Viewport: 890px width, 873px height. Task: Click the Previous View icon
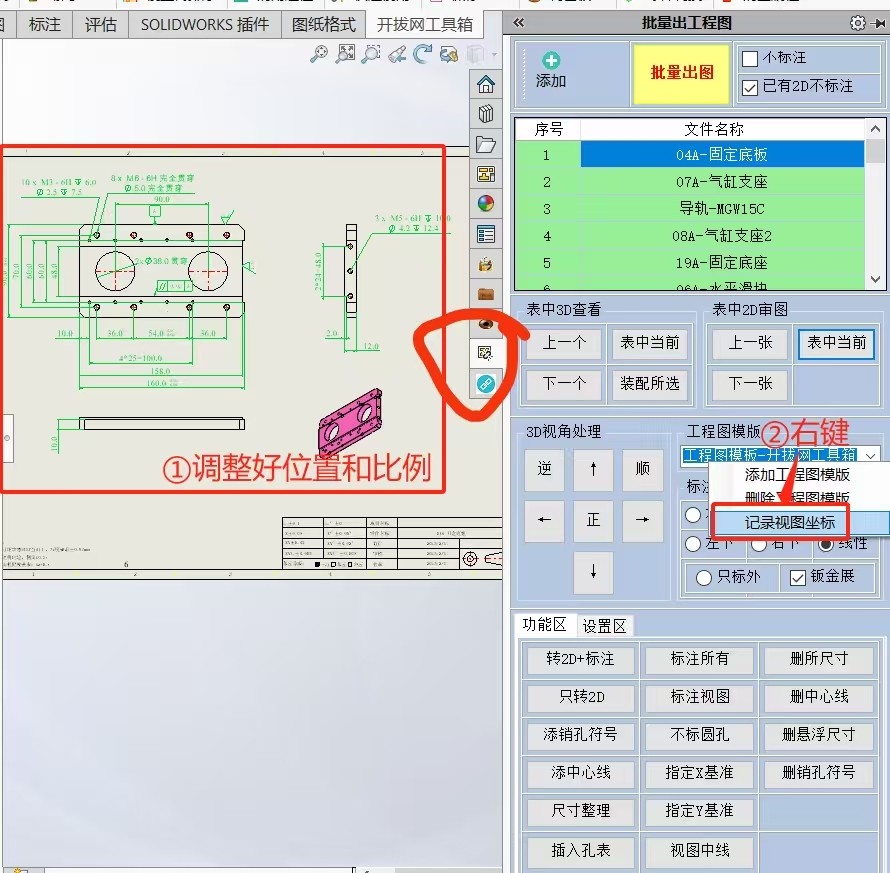397,54
